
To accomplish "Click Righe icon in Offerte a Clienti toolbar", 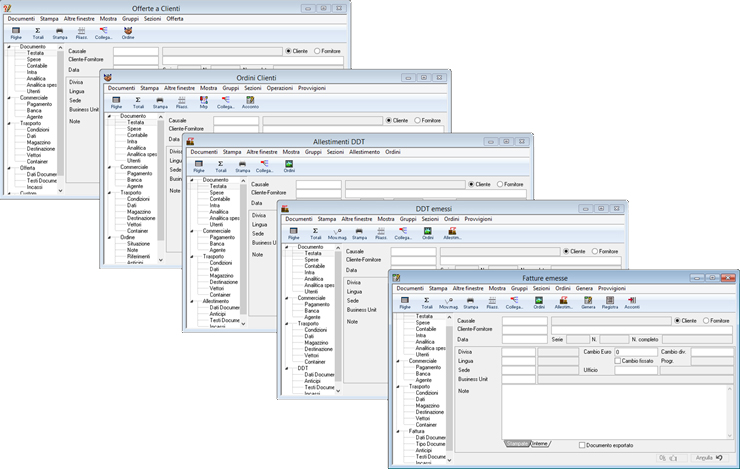I will [x=16, y=33].
